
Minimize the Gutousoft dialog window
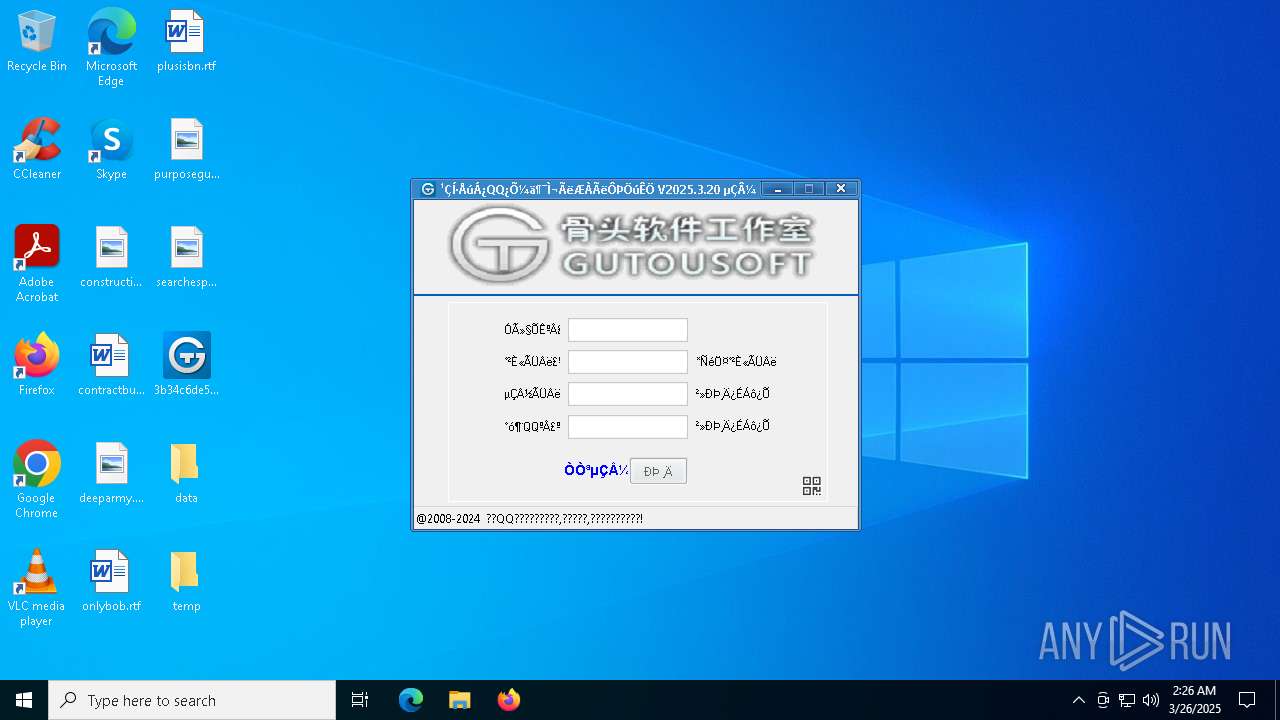pos(778,189)
